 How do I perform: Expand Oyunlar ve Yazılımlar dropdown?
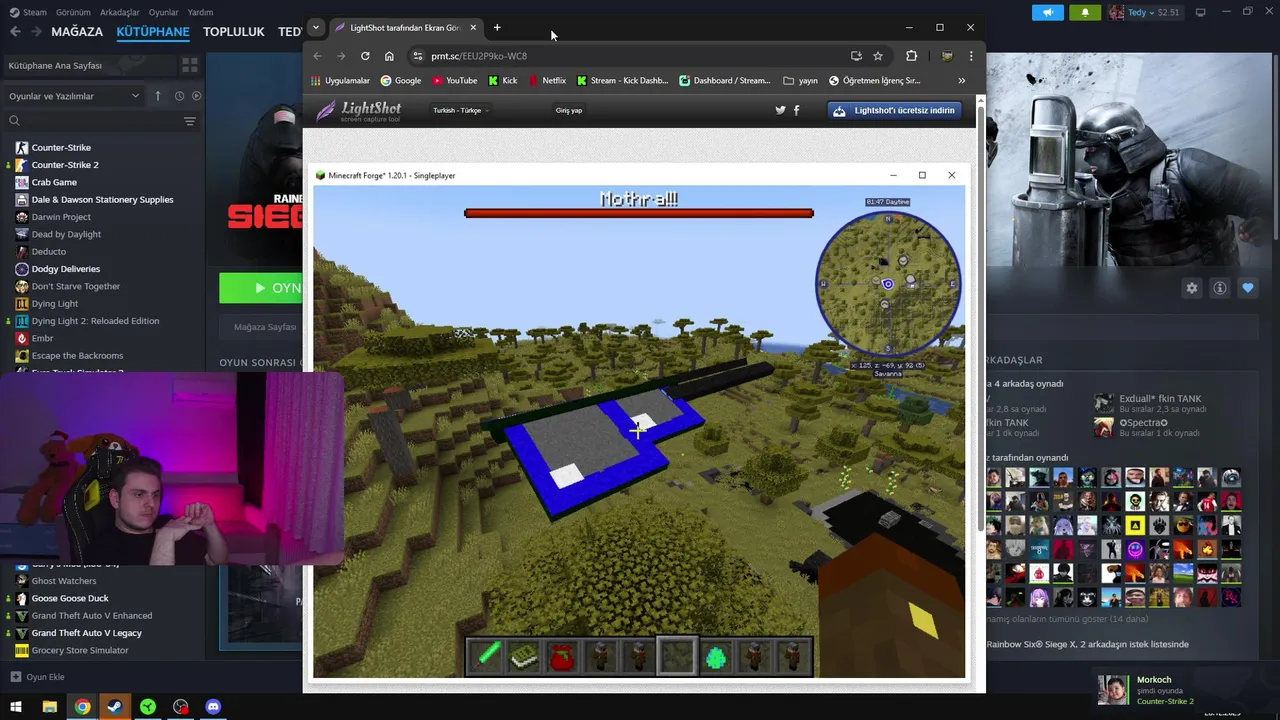pyautogui.click(x=74, y=96)
